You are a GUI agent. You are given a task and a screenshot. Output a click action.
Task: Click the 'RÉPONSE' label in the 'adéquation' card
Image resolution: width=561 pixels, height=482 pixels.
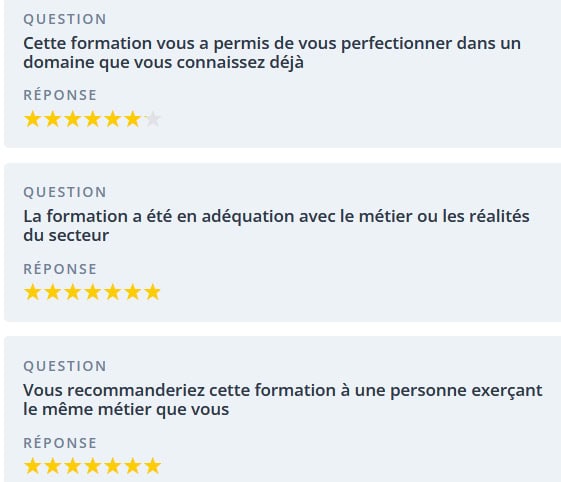click(x=60, y=269)
